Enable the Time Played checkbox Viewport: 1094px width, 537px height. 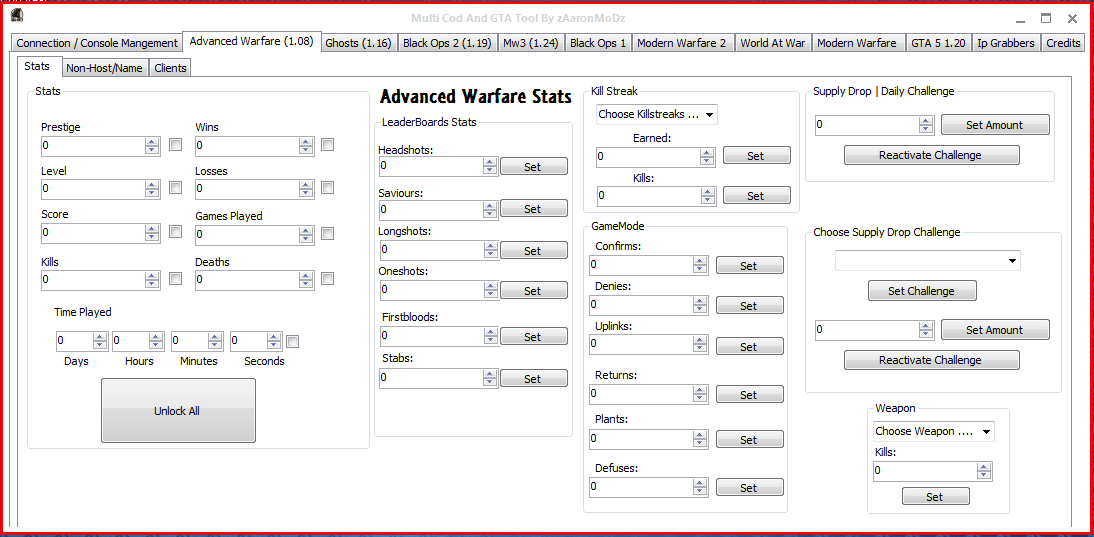[x=293, y=342]
